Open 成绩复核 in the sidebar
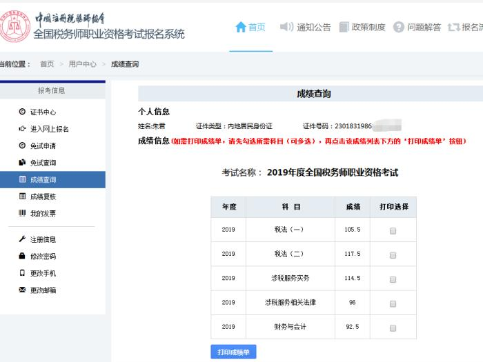The height and width of the screenshot is (362, 483). (x=43, y=196)
